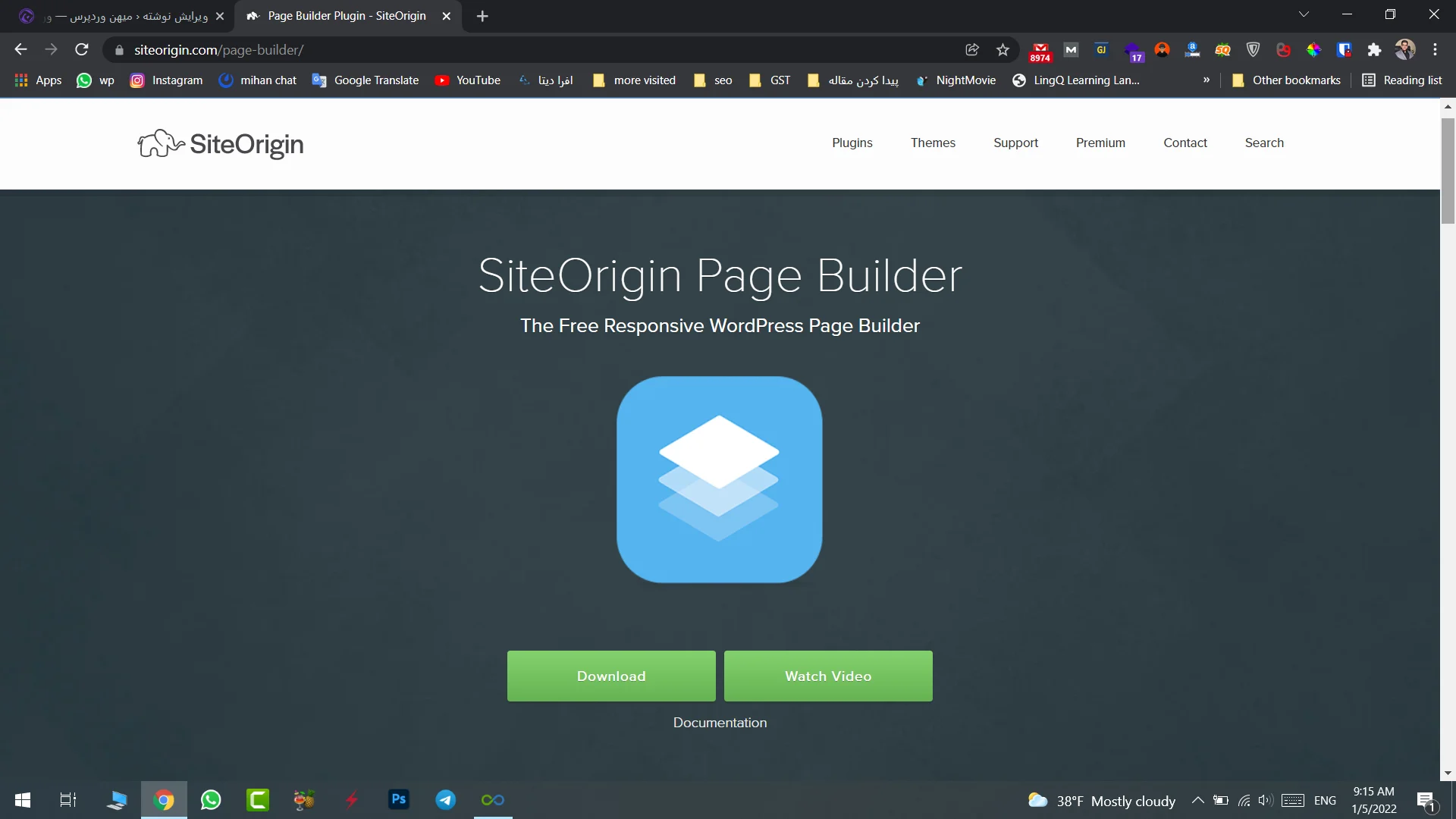Click the Telegram icon in Windows taskbar

point(446,799)
